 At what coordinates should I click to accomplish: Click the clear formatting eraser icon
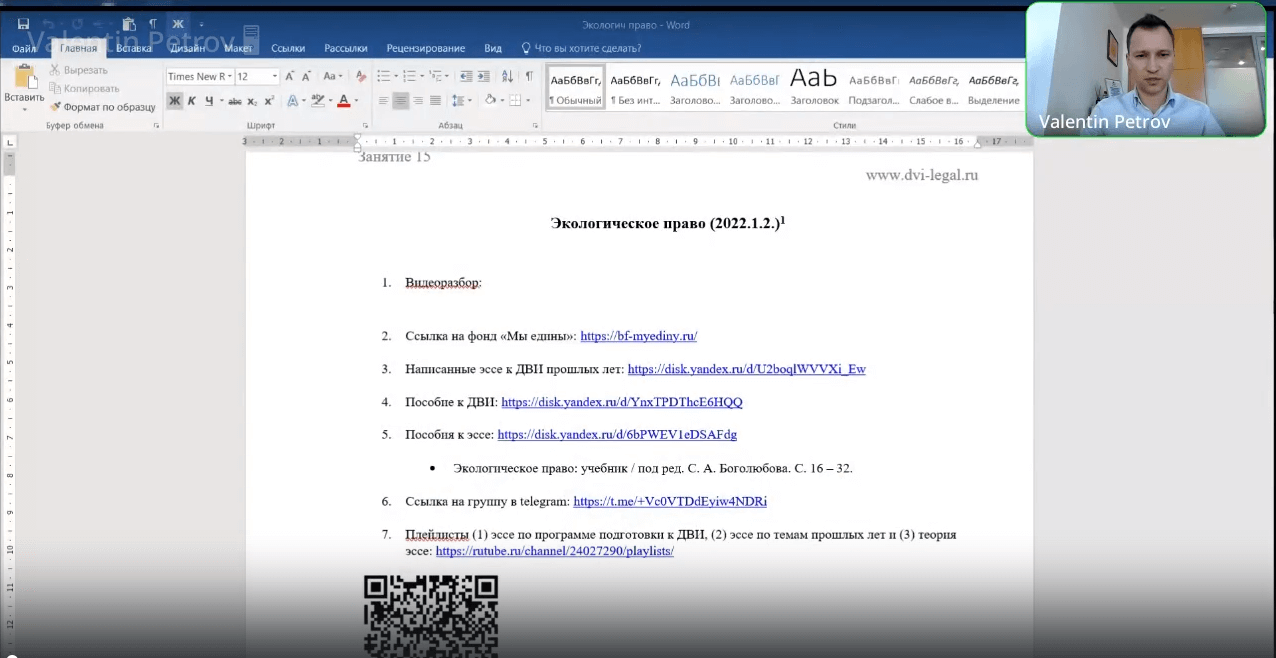coord(359,75)
